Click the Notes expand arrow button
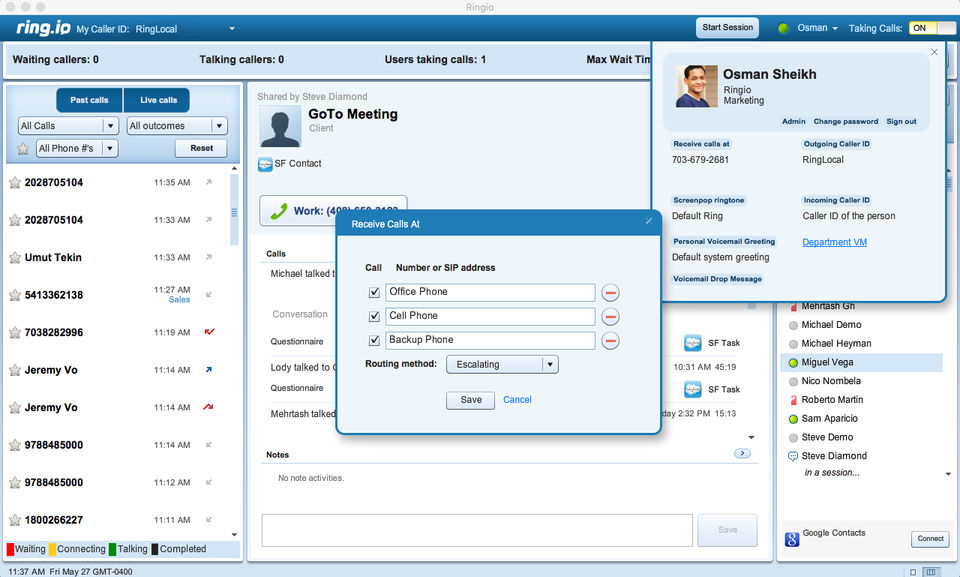The image size is (960, 577). [x=742, y=453]
